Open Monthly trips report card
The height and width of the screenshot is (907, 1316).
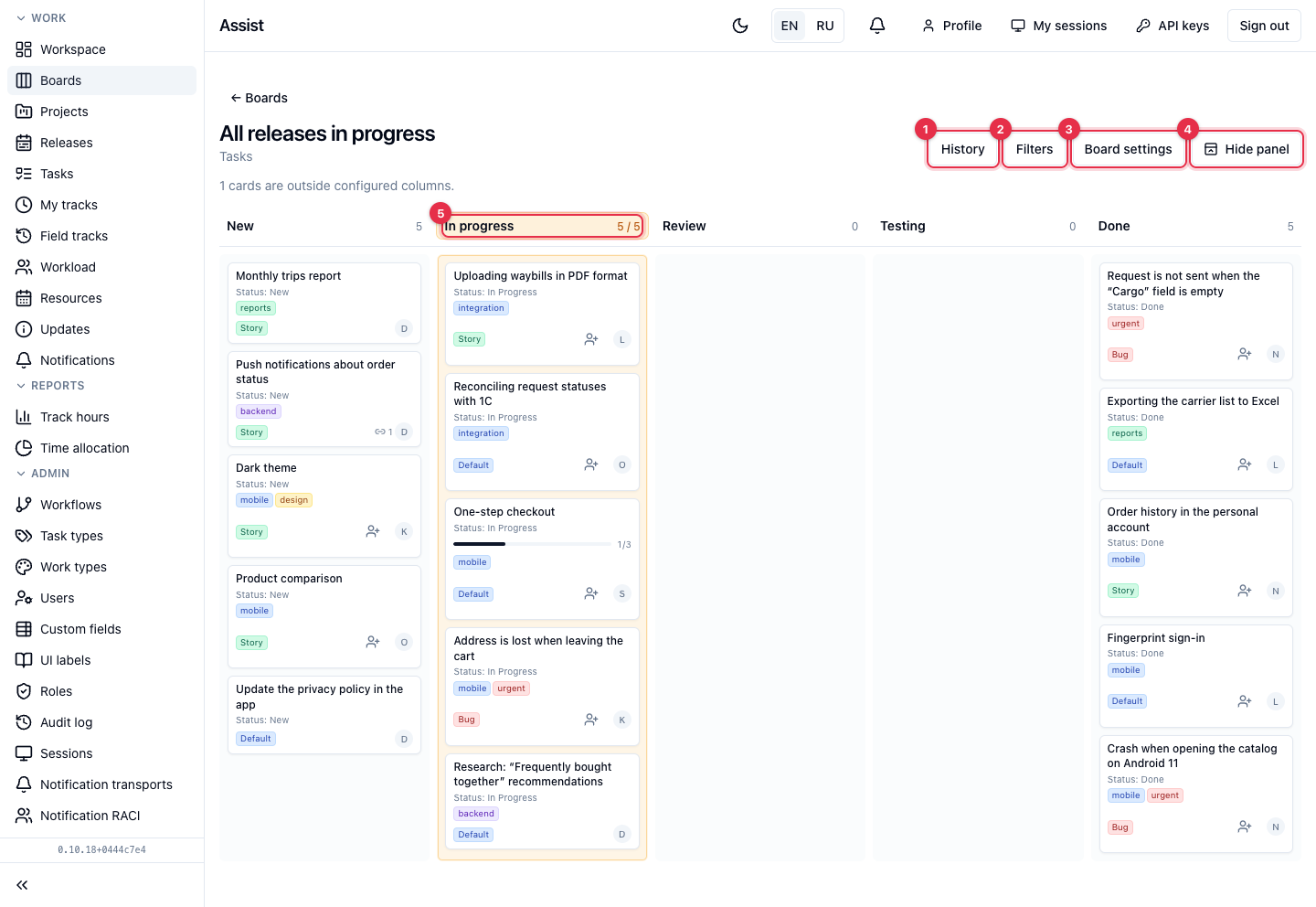pyautogui.click(x=324, y=303)
